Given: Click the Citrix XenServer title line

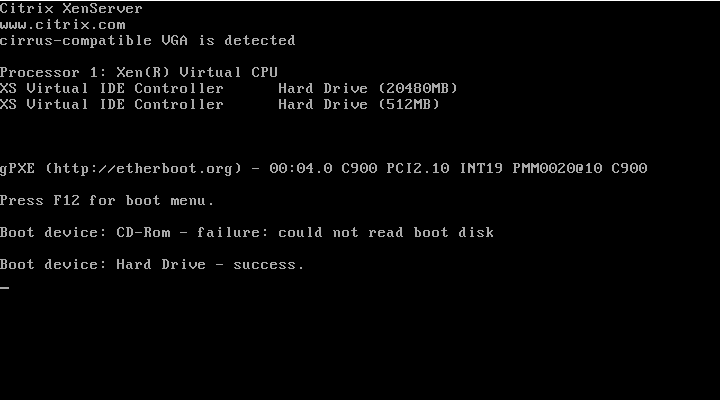Looking at the screenshot, I should pos(71,9).
